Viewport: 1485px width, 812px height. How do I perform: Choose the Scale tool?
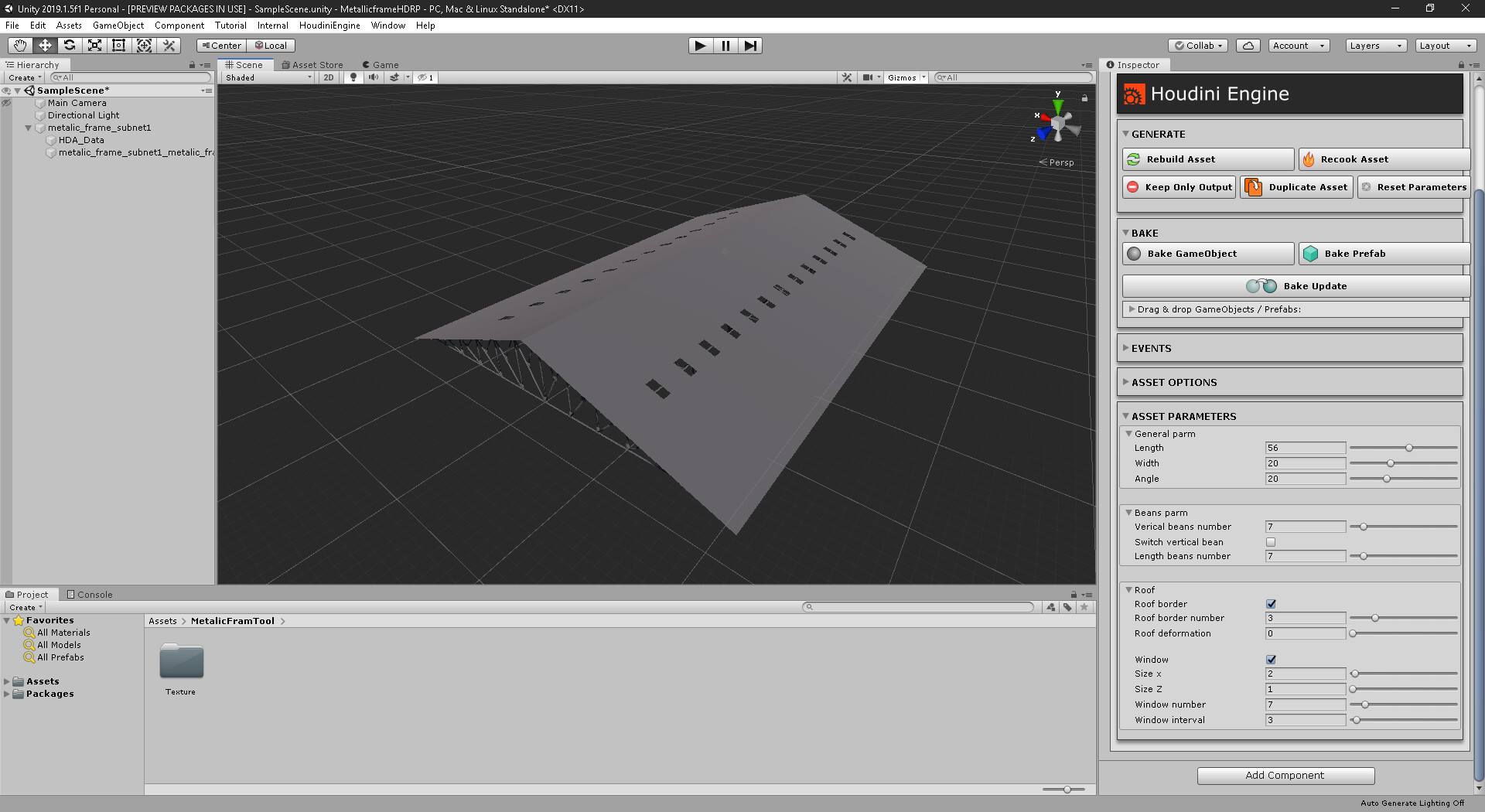[94, 45]
